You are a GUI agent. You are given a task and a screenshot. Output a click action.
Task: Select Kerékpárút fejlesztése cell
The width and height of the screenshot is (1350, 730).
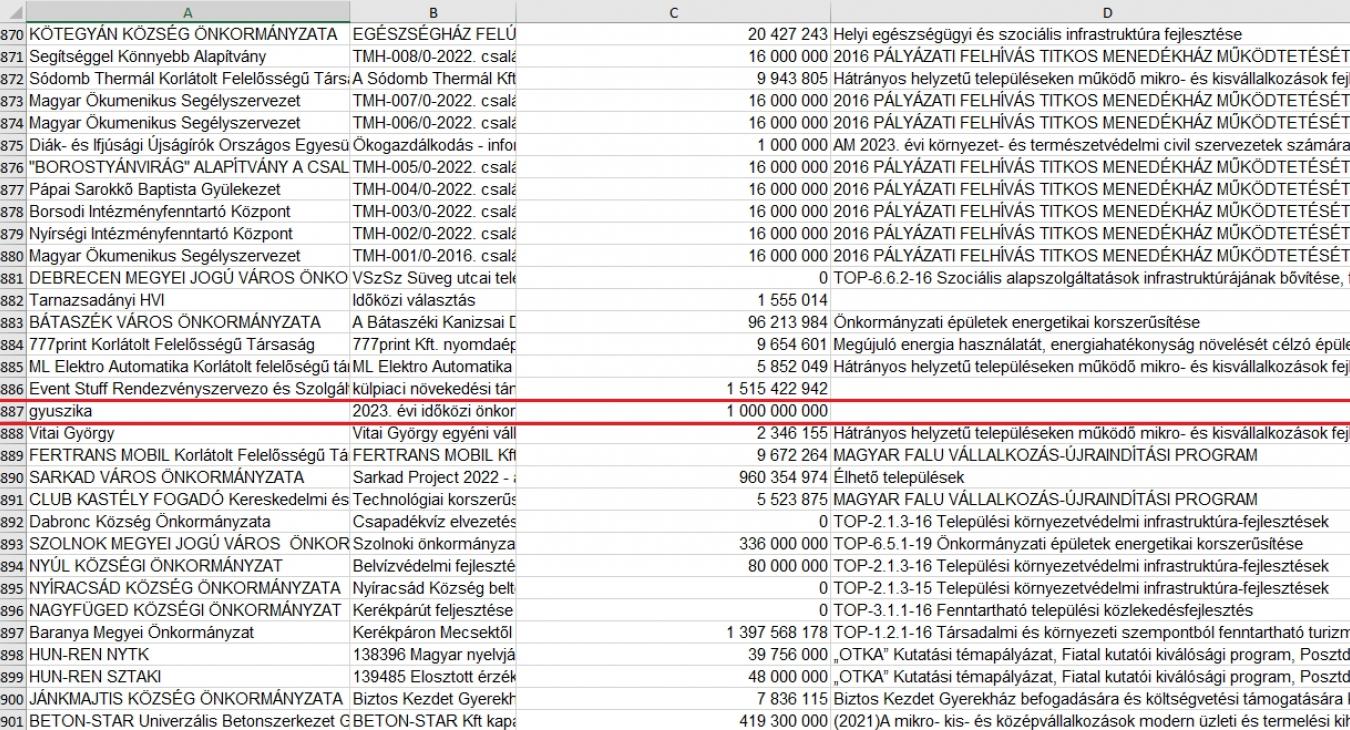click(433, 610)
